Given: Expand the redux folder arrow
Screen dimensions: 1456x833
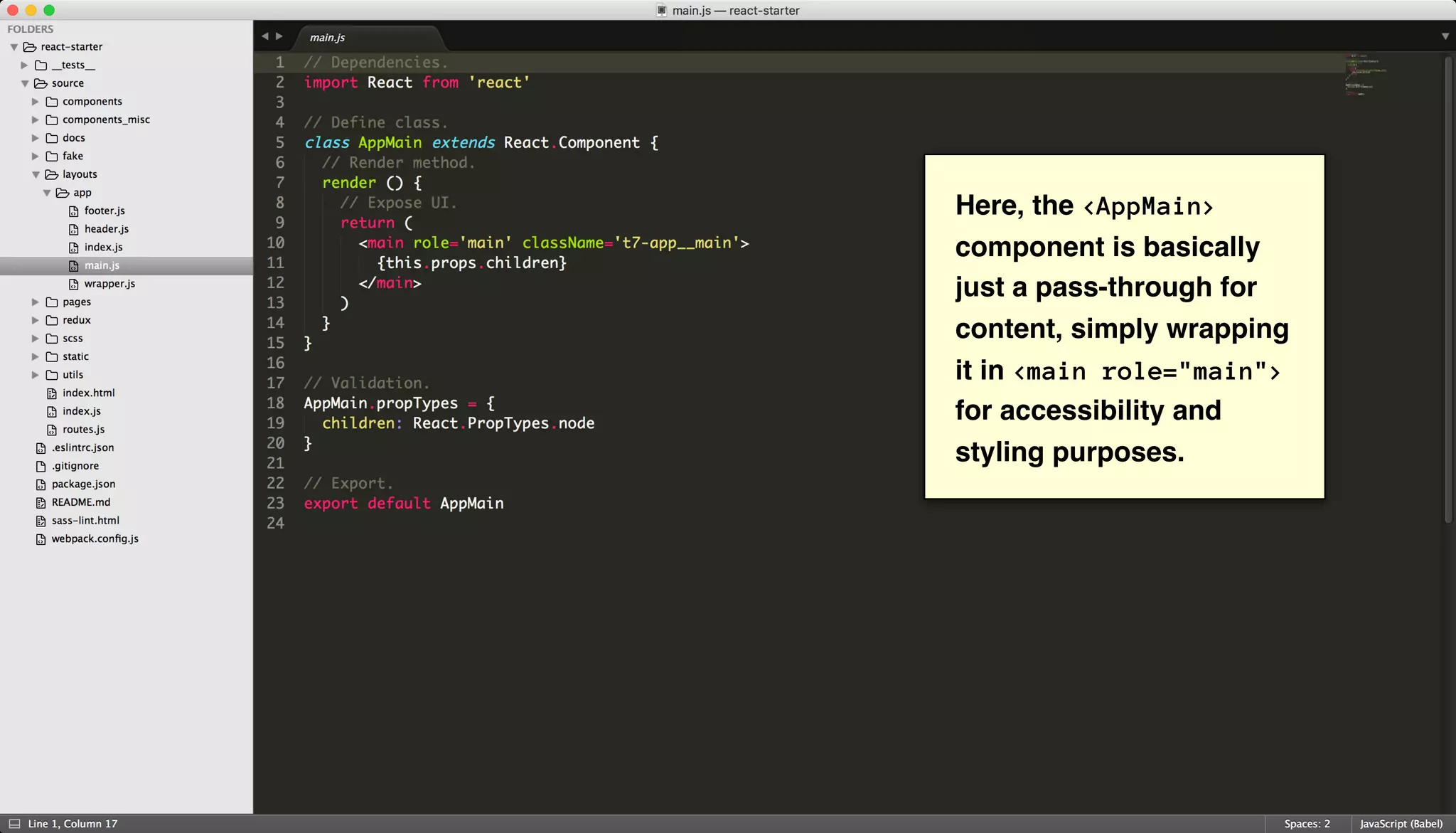Looking at the screenshot, I should tap(35, 320).
